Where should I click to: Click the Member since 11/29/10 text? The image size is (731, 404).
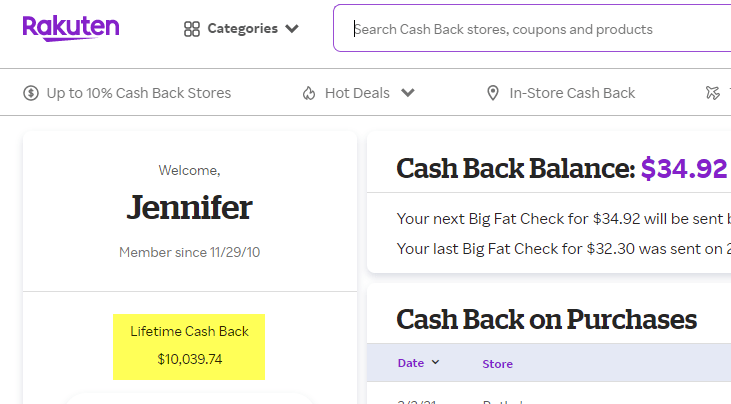(x=189, y=252)
